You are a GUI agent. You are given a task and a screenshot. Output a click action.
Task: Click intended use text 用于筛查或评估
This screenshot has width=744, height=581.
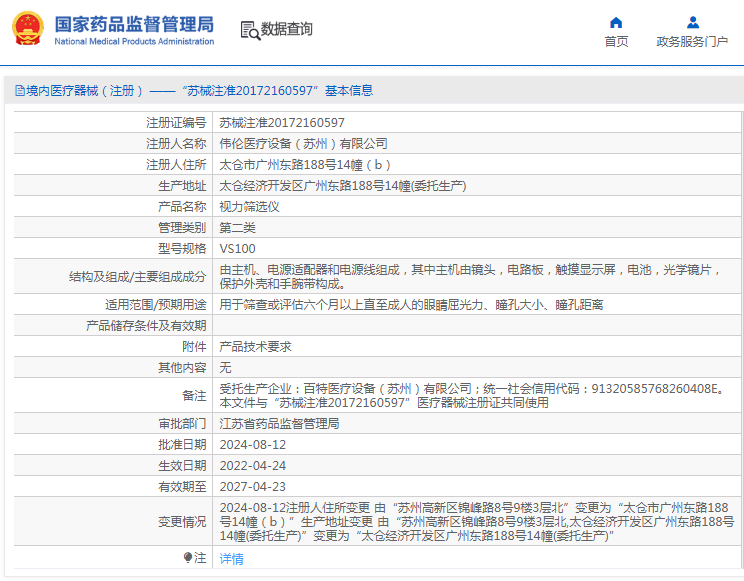(411, 305)
